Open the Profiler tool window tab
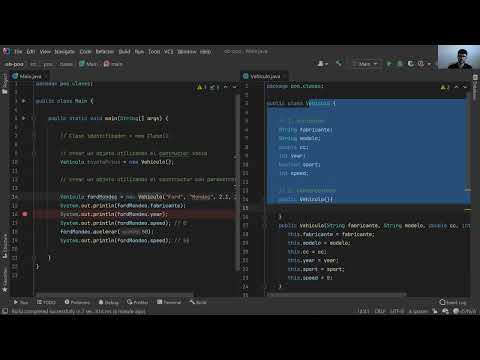Screen dimensions: 480x360 click(137, 302)
